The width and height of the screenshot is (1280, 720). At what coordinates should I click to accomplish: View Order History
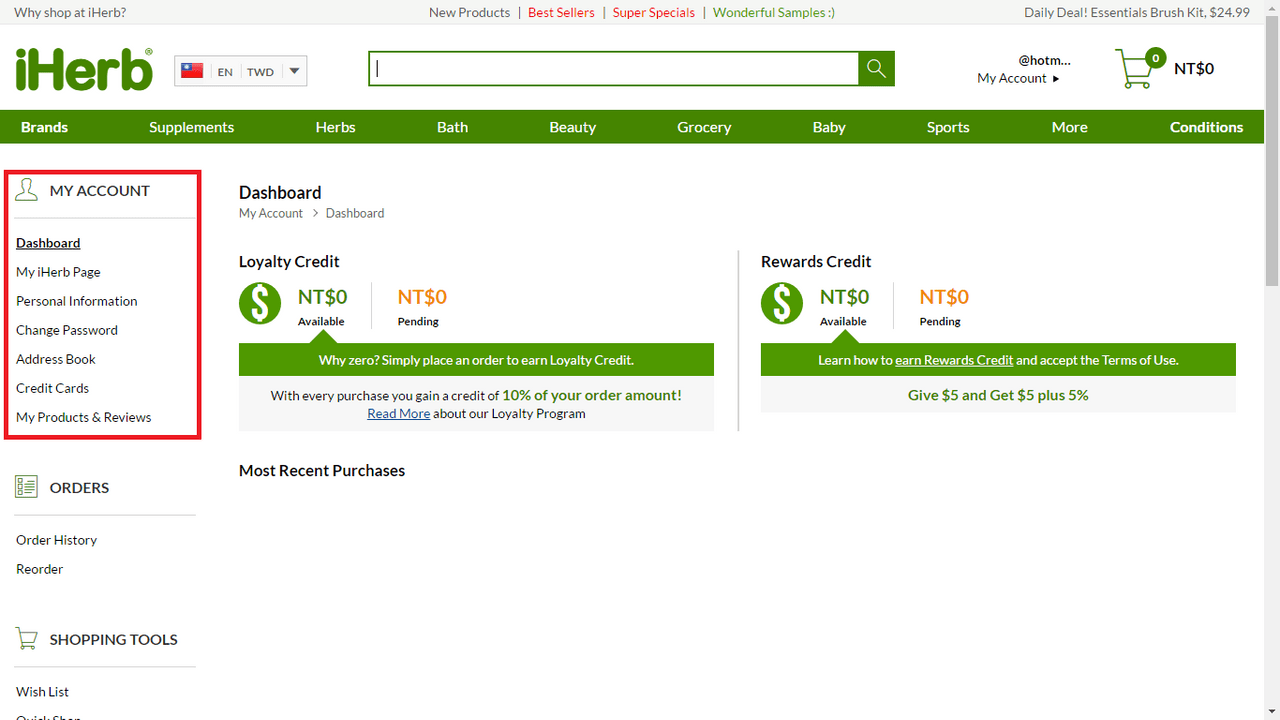tap(57, 540)
